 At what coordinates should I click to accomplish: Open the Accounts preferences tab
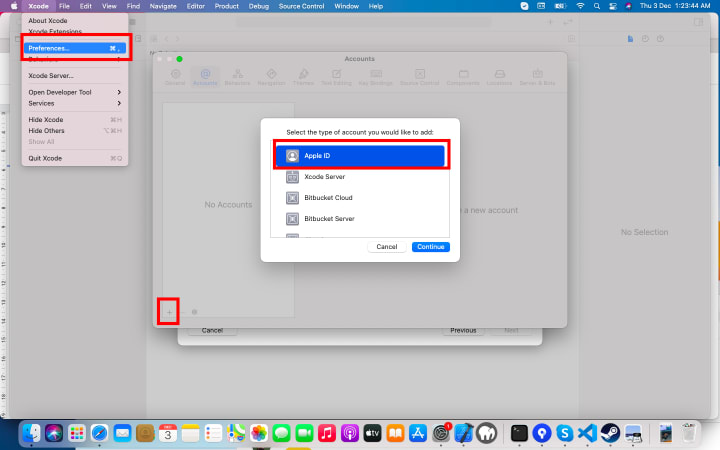[205, 77]
